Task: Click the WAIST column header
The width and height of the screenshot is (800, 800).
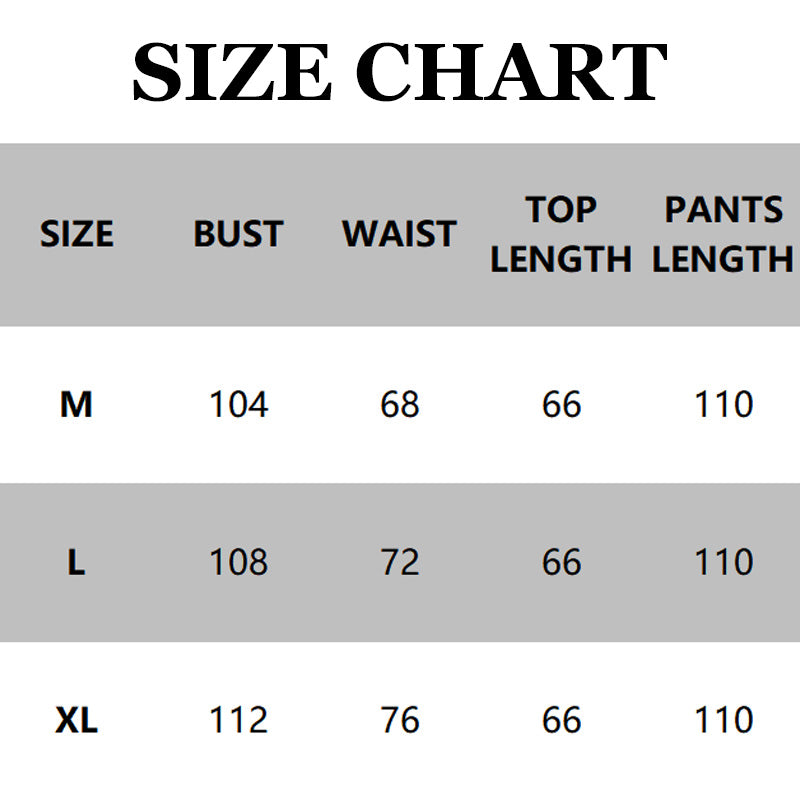Action: 399,234
